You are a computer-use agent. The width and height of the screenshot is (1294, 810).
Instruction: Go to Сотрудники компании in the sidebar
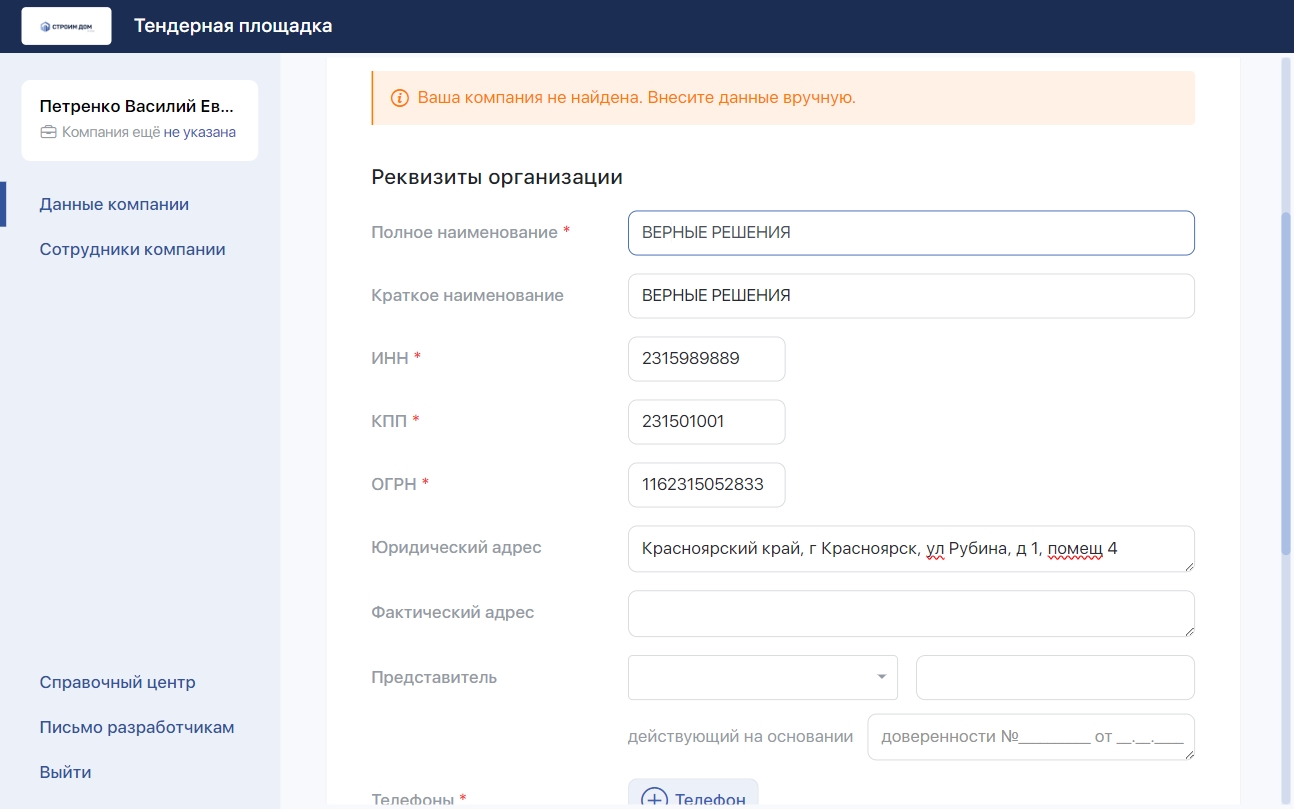tap(132, 249)
